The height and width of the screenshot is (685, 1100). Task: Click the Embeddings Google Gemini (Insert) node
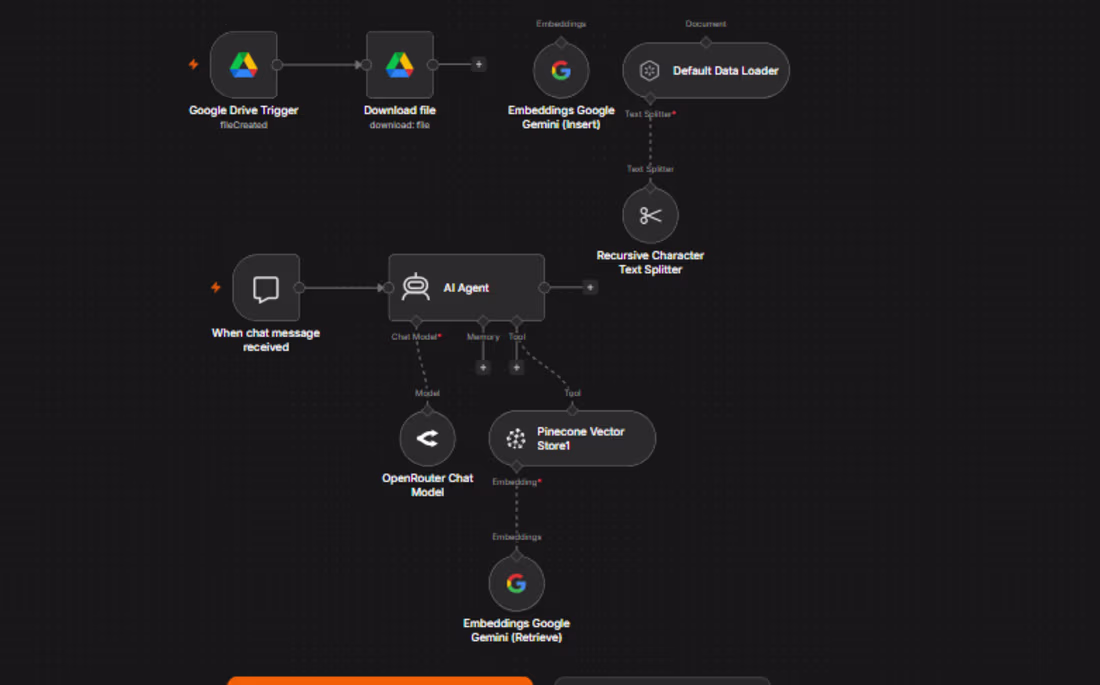tap(561, 70)
